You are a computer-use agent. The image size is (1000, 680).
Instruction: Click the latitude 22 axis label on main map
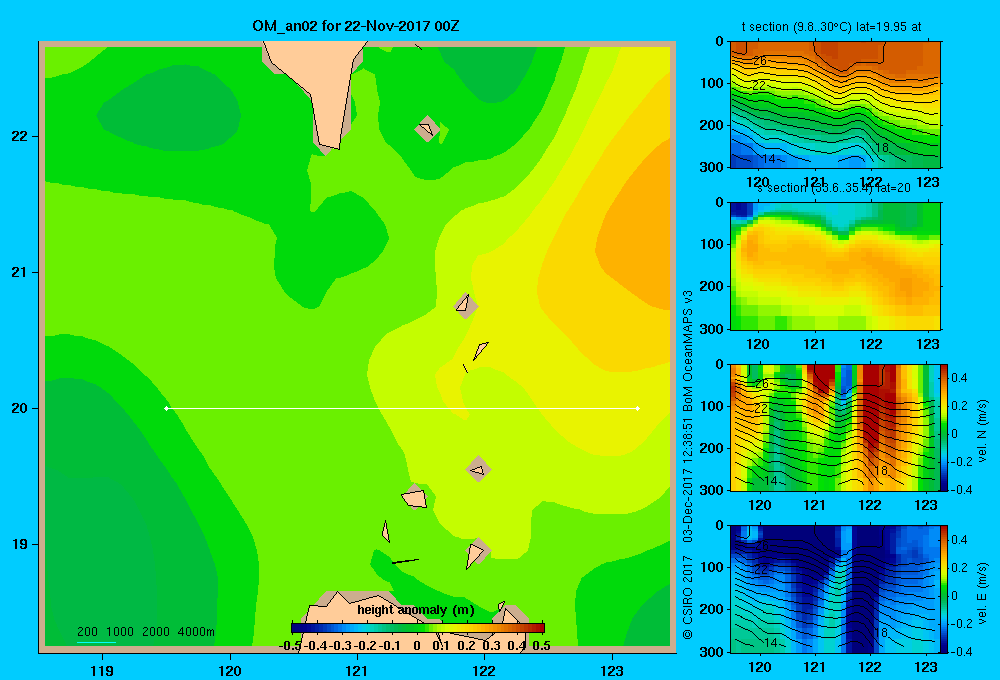pyautogui.click(x=19, y=137)
